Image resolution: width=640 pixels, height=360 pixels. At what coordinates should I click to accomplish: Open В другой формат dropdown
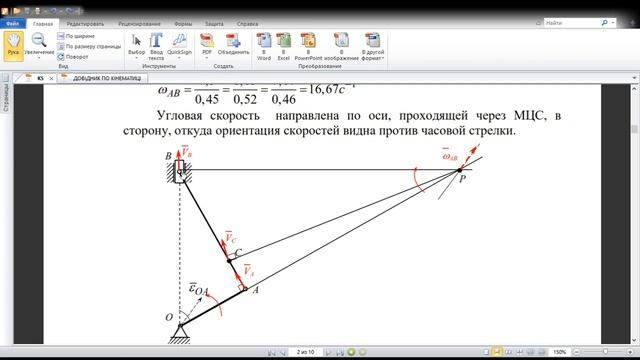coord(373,47)
